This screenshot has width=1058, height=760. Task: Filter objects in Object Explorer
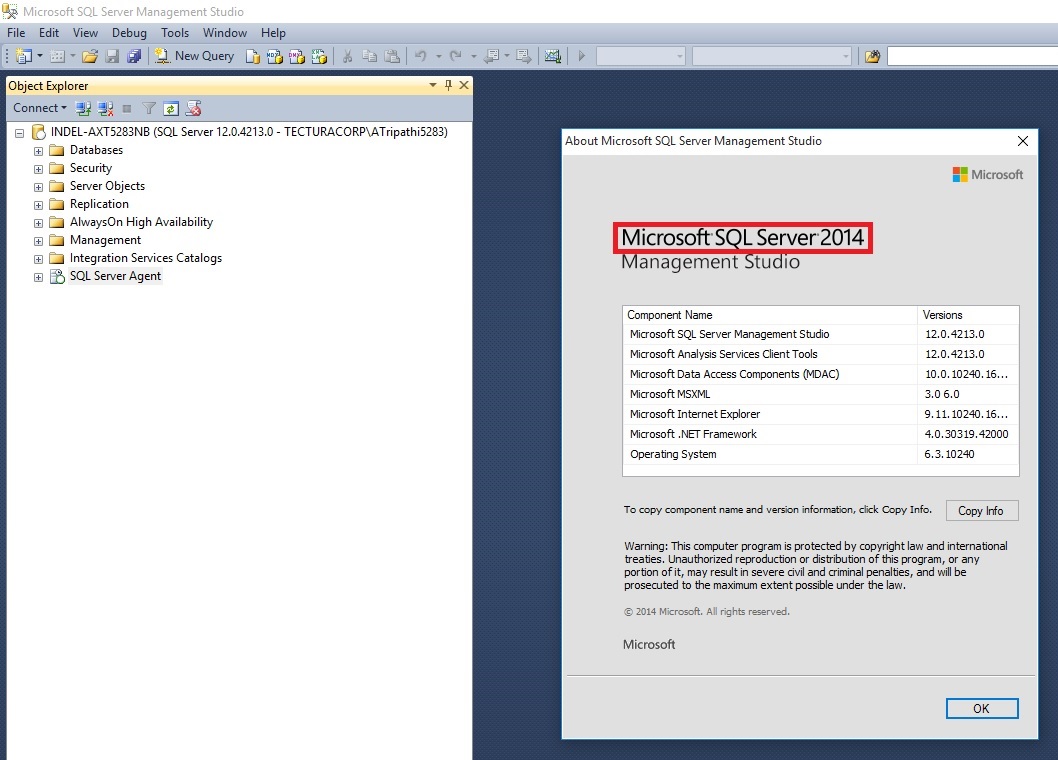[x=148, y=107]
